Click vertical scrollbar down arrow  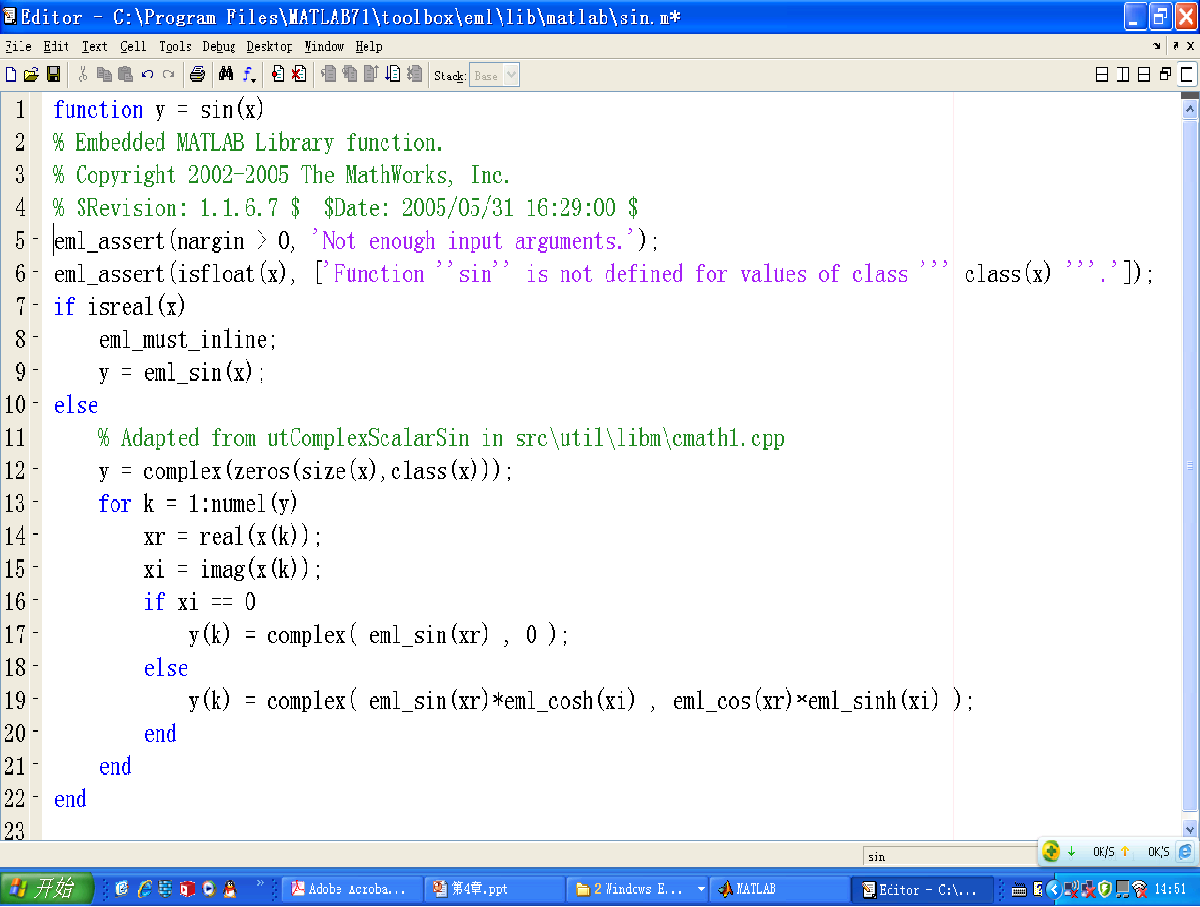pyautogui.click(x=1190, y=828)
